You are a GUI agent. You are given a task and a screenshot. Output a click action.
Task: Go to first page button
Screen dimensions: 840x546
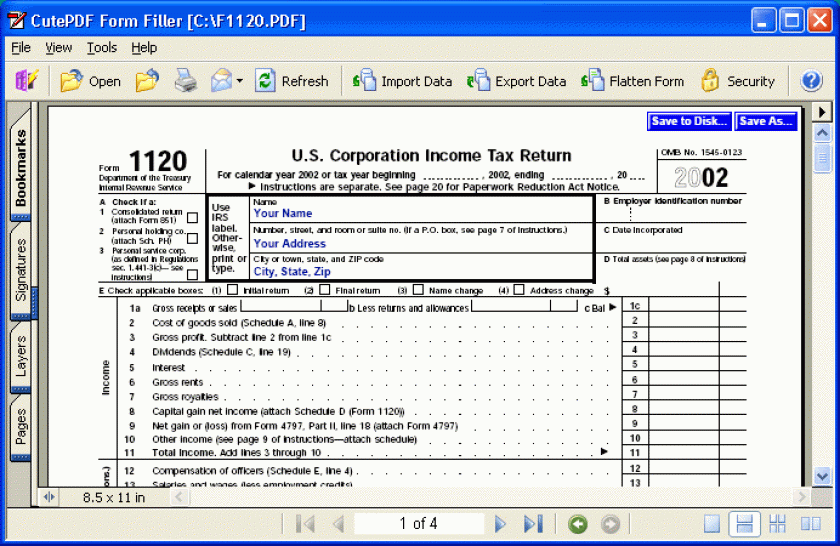tap(306, 523)
